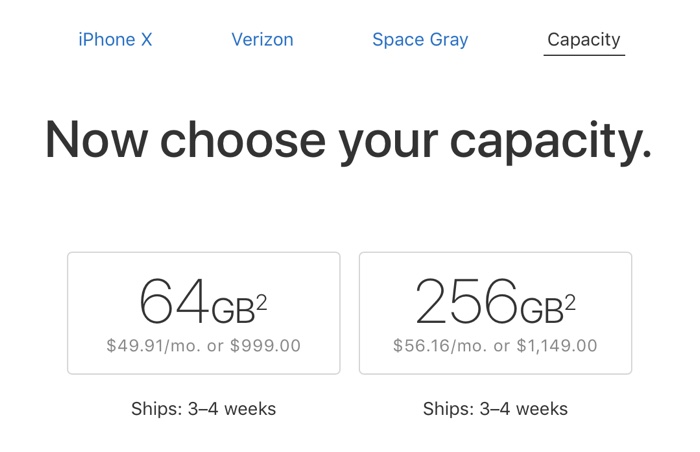Click the $56.16/mo. monthly price text
Screen dimensions: 700x452
(440, 346)
